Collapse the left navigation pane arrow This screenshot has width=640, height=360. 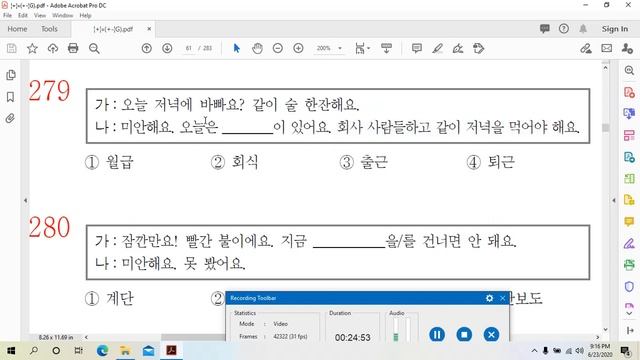point(25,200)
